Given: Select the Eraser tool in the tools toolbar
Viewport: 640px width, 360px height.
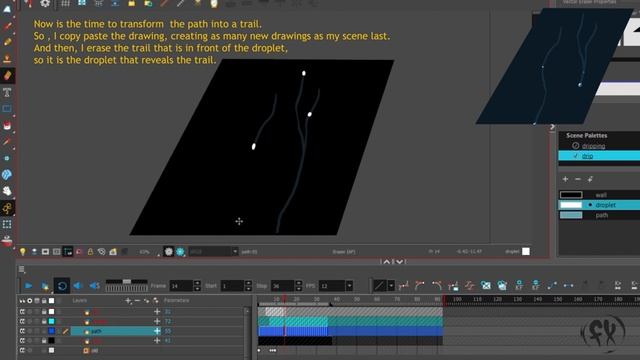Looking at the screenshot, I should pyautogui.click(x=7, y=76).
